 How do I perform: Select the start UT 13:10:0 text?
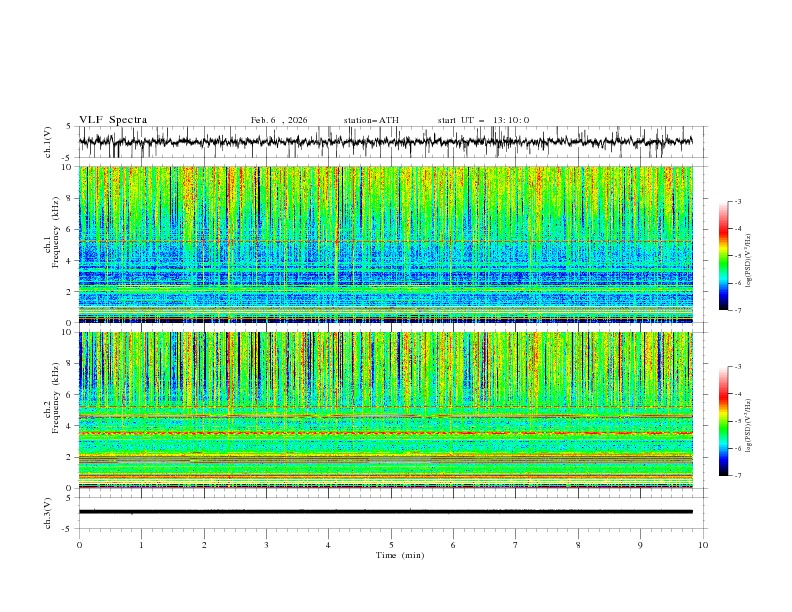[x=483, y=120]
